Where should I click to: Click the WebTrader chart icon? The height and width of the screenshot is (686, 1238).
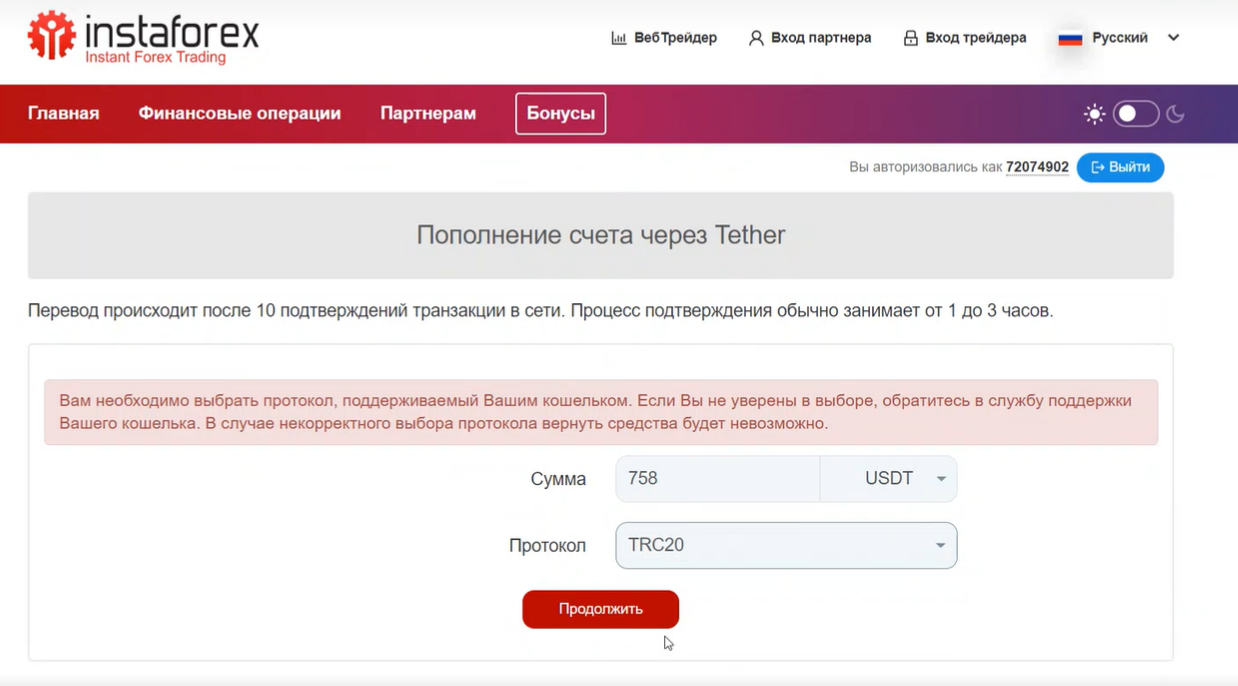tap(619, 38)
